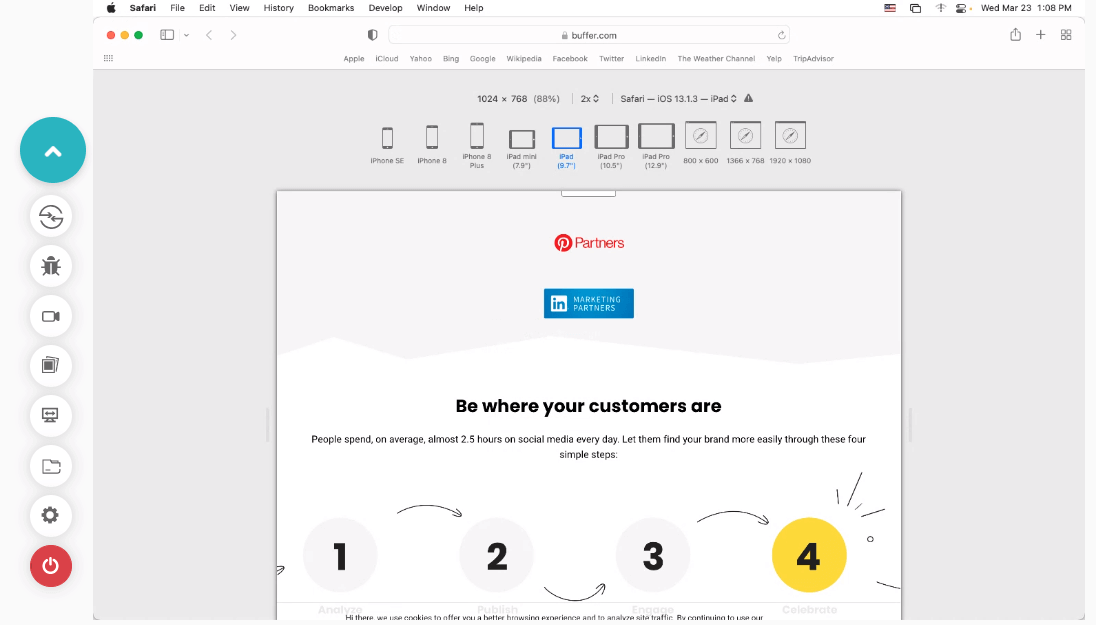The height and width of the screenshot is (625, 1096).
Task: Select 1366 x 768 viewport preset
Action: [x=745, y=143]
